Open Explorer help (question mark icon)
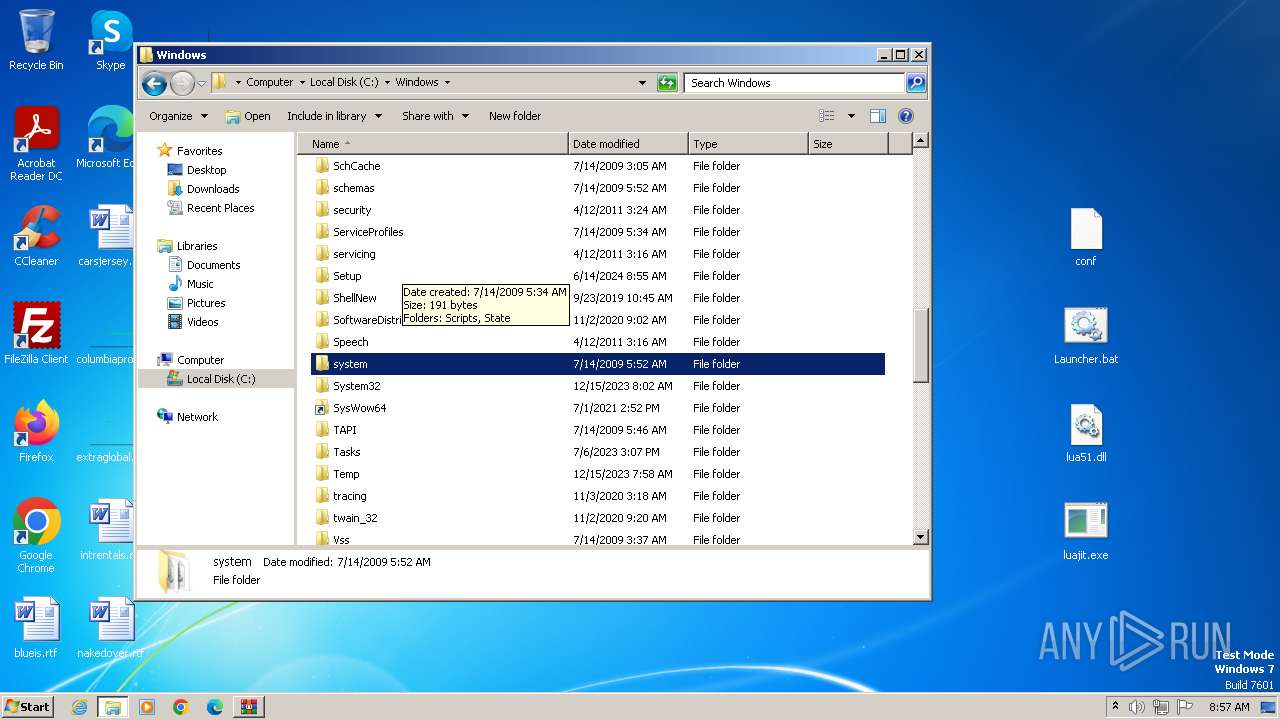 tap(906, 116)
